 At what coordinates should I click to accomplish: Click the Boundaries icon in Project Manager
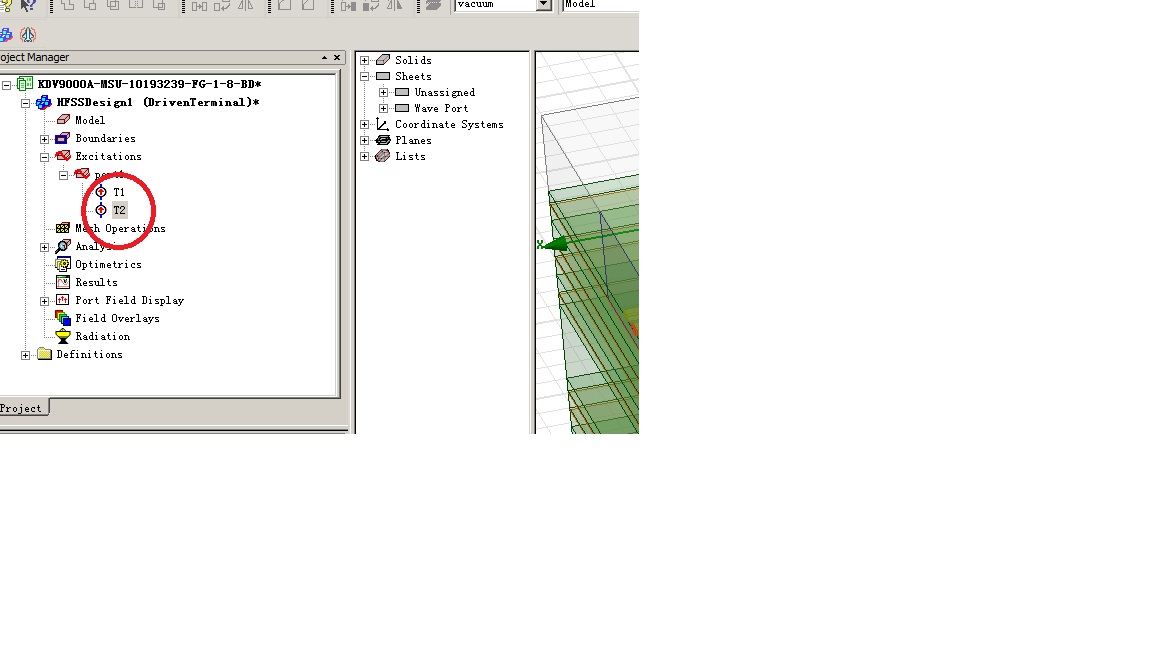63,138
